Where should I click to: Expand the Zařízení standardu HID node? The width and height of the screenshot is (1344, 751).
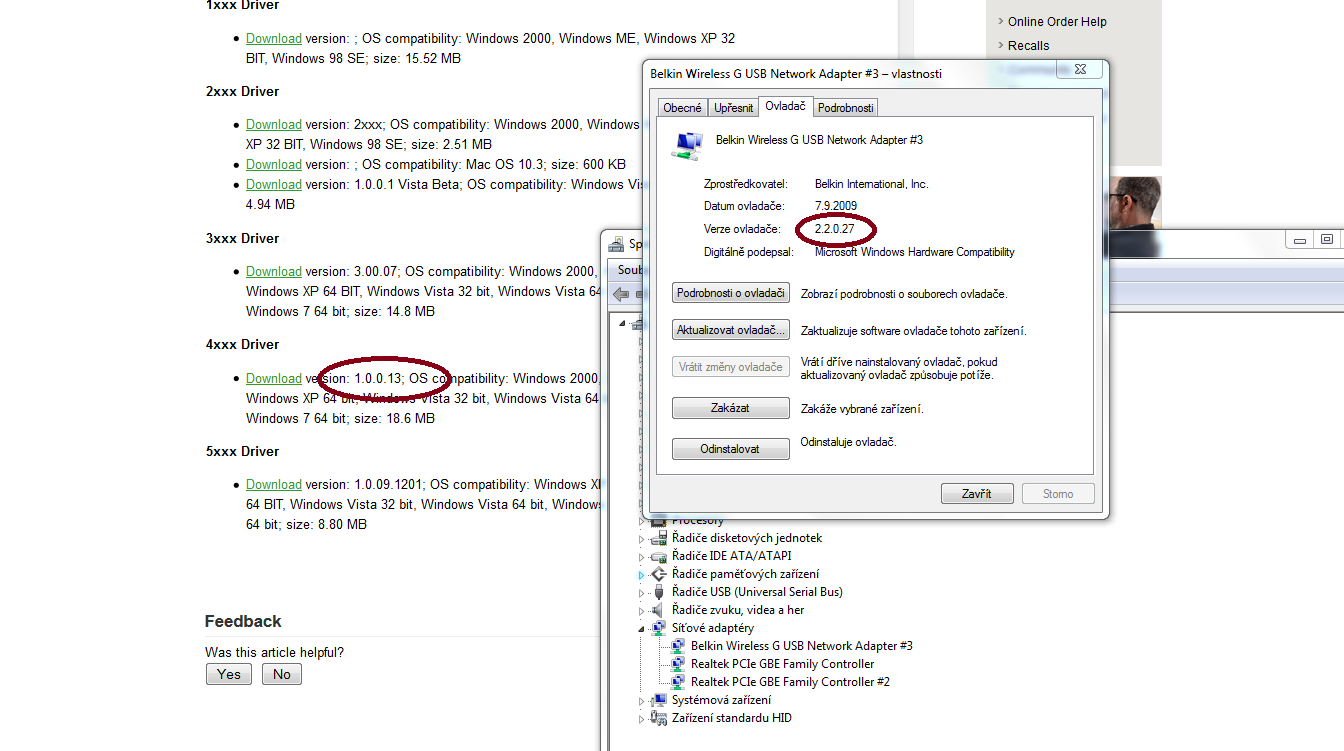coord(642,719)
